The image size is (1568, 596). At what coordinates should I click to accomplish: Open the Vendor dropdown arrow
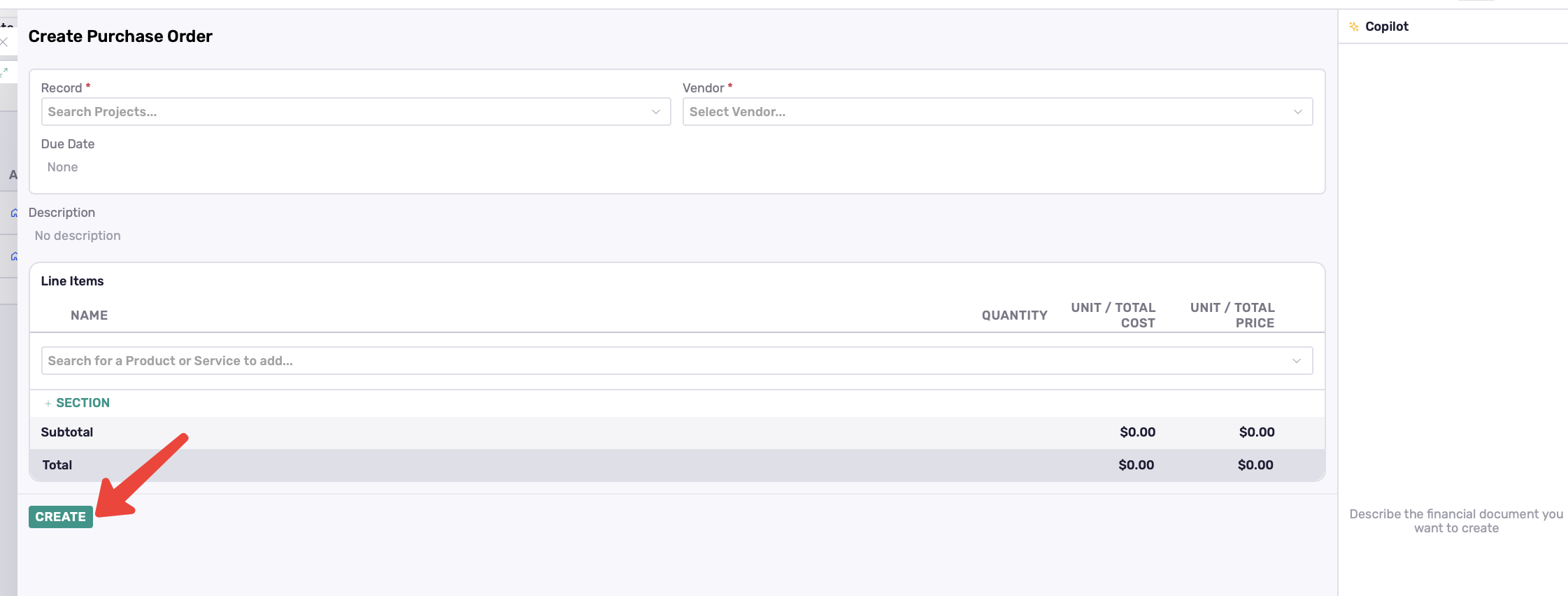click(x=1297, y=112)
